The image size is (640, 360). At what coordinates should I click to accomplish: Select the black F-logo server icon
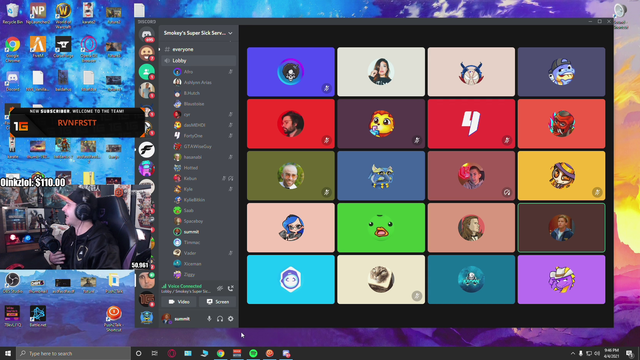point(147,150)
